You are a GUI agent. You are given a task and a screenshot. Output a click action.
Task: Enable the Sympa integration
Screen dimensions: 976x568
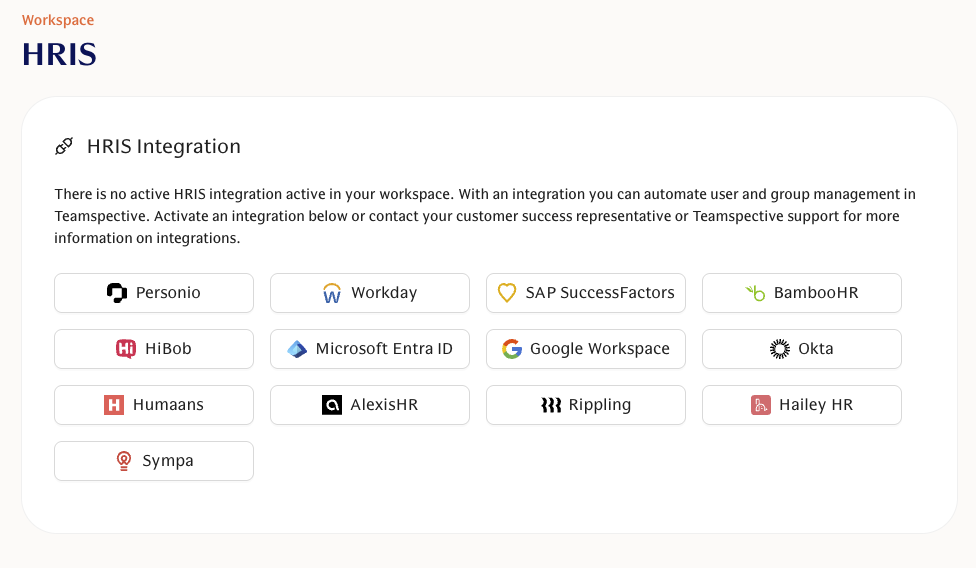click(154, 461)
